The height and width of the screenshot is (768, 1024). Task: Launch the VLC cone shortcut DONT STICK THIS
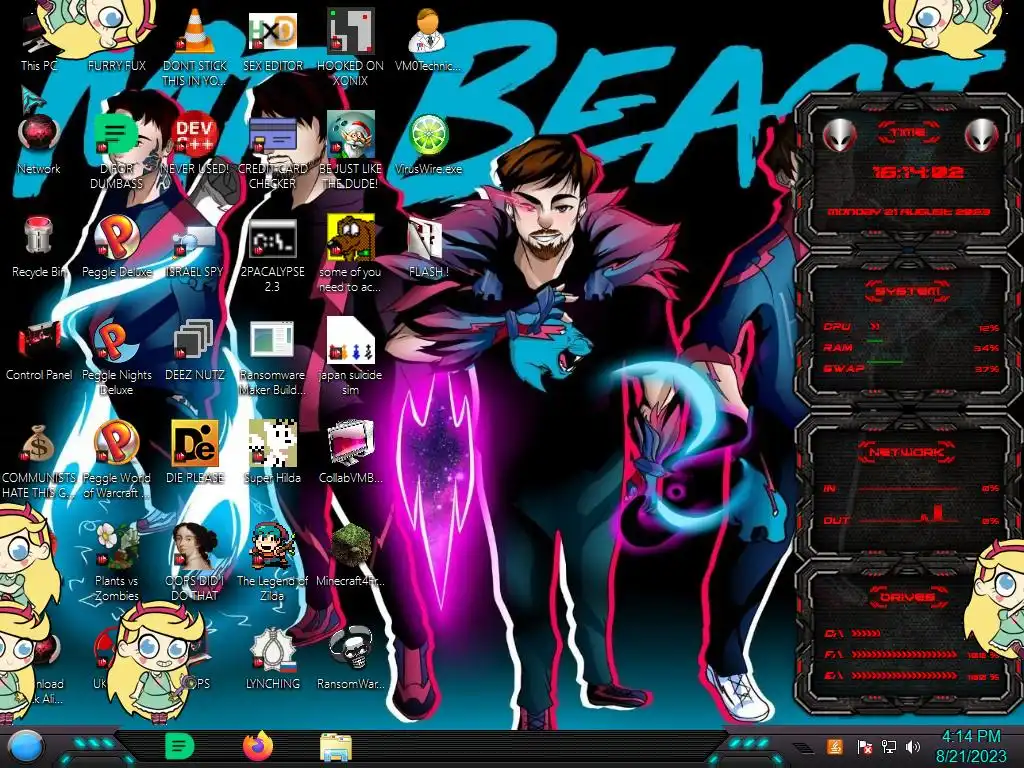click(194, 47)
